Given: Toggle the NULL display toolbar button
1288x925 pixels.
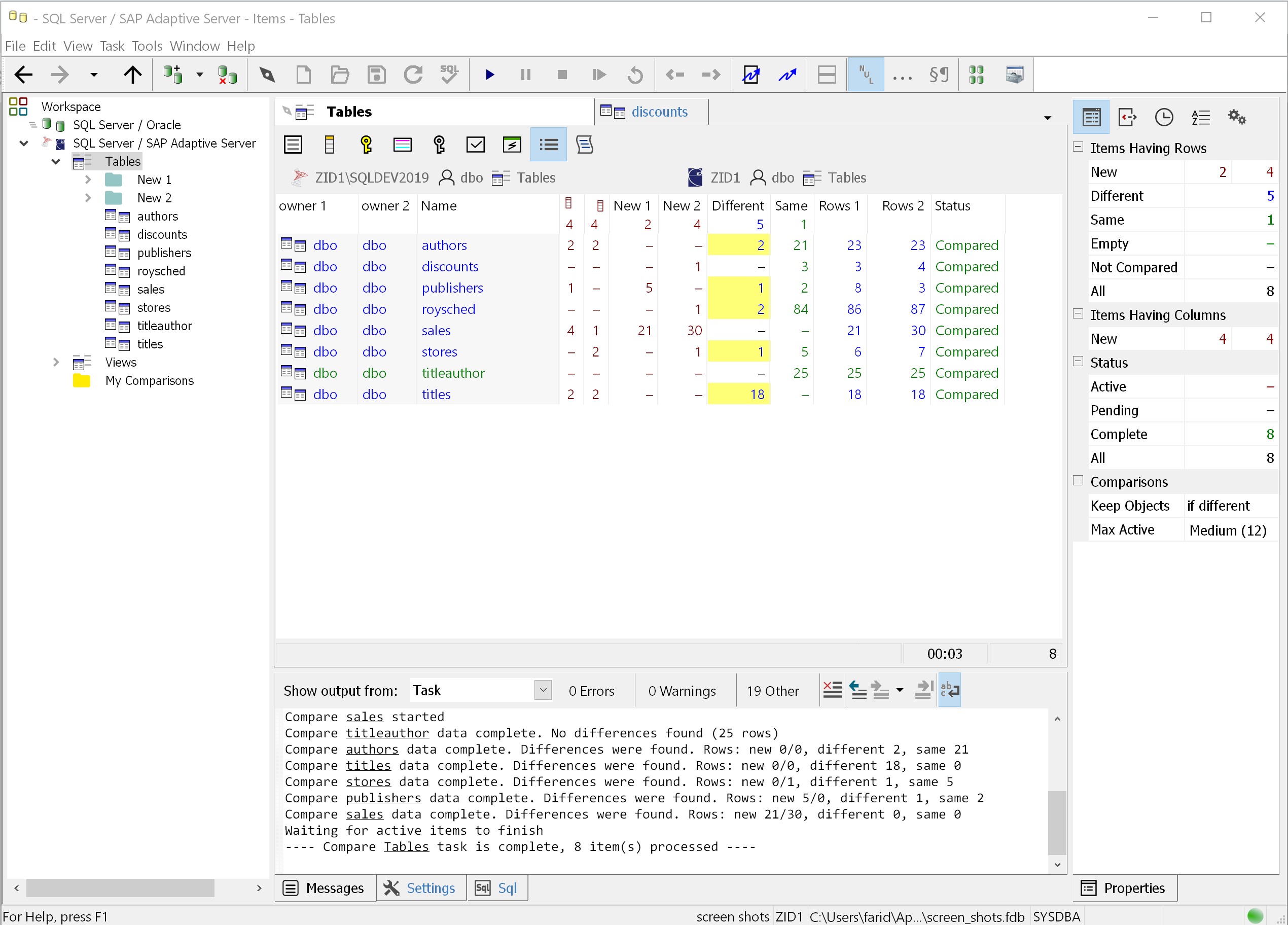Looking at the screenshot, I should pyautogui.click(x=866, y=75).
